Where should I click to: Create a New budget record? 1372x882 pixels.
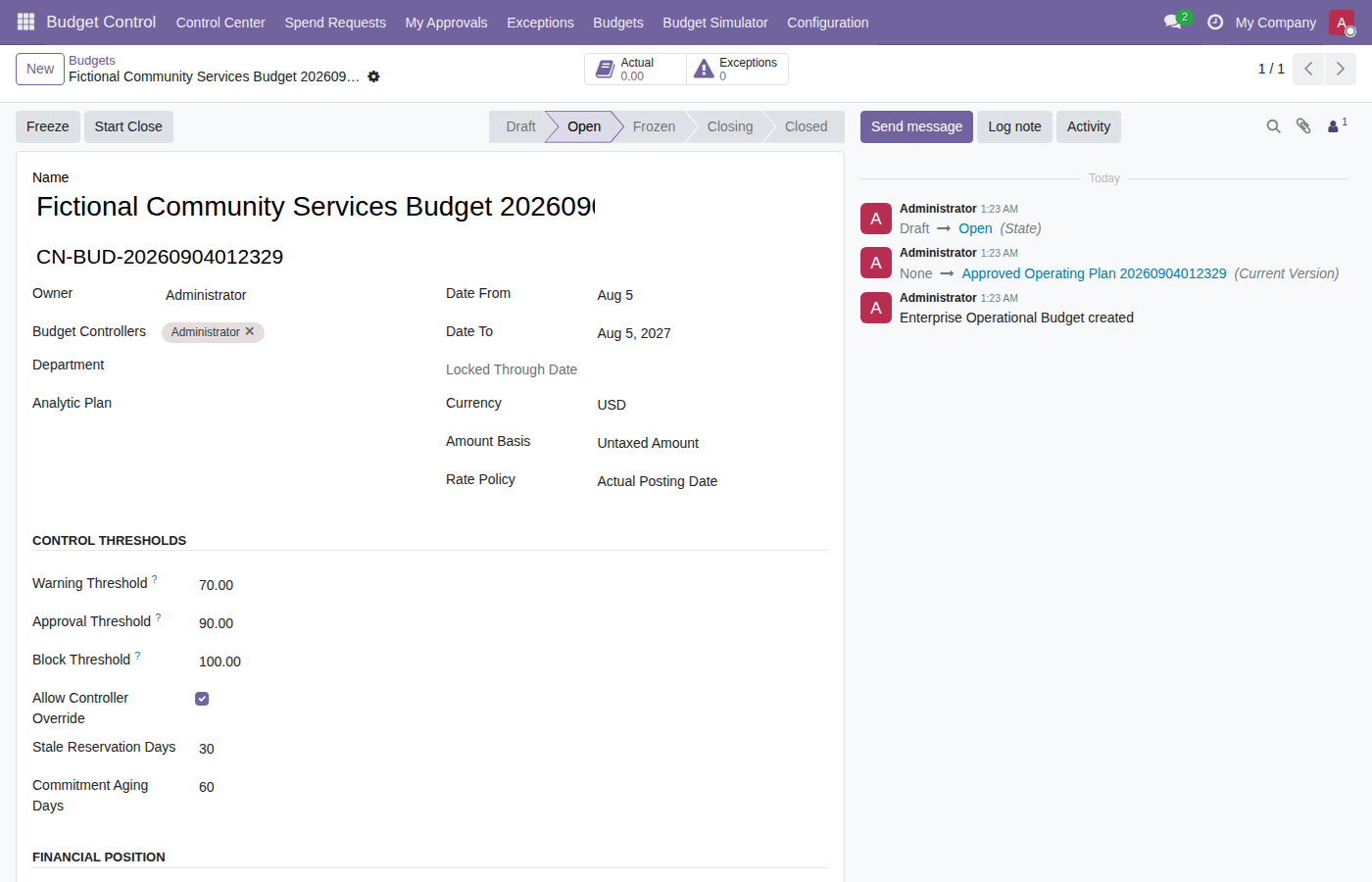[x=40, y=69]
